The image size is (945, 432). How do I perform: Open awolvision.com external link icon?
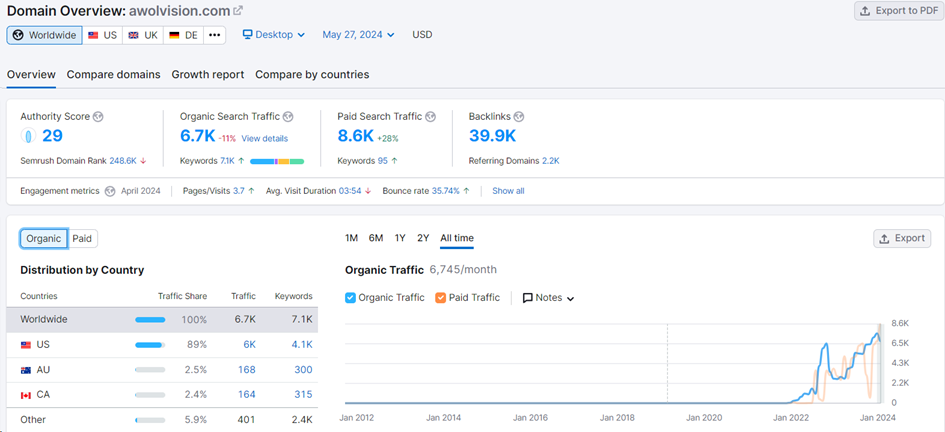click(x=237, y=11)
